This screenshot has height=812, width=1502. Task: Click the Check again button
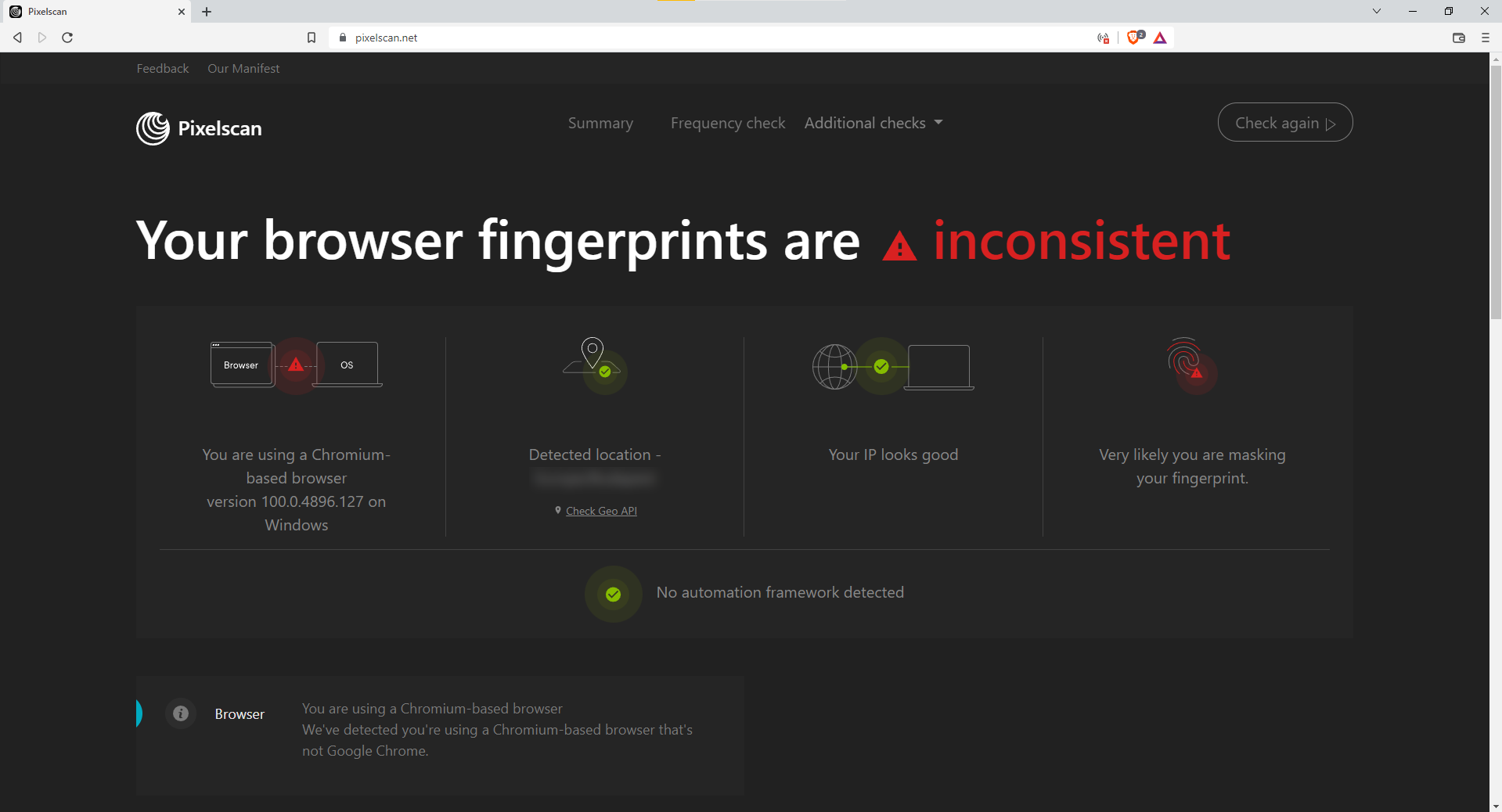click(x=1285, y=122)
